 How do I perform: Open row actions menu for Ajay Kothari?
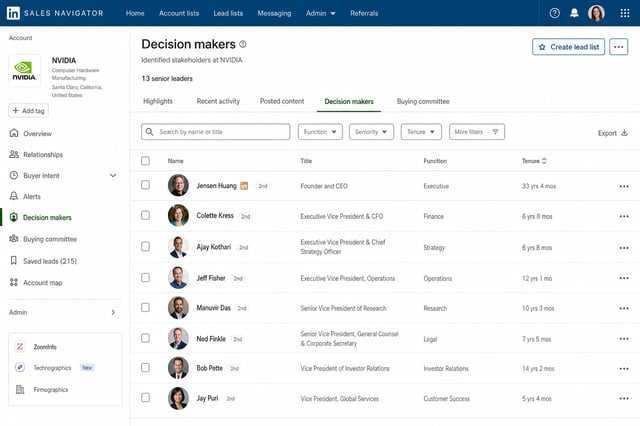click(x=624, y=248)
